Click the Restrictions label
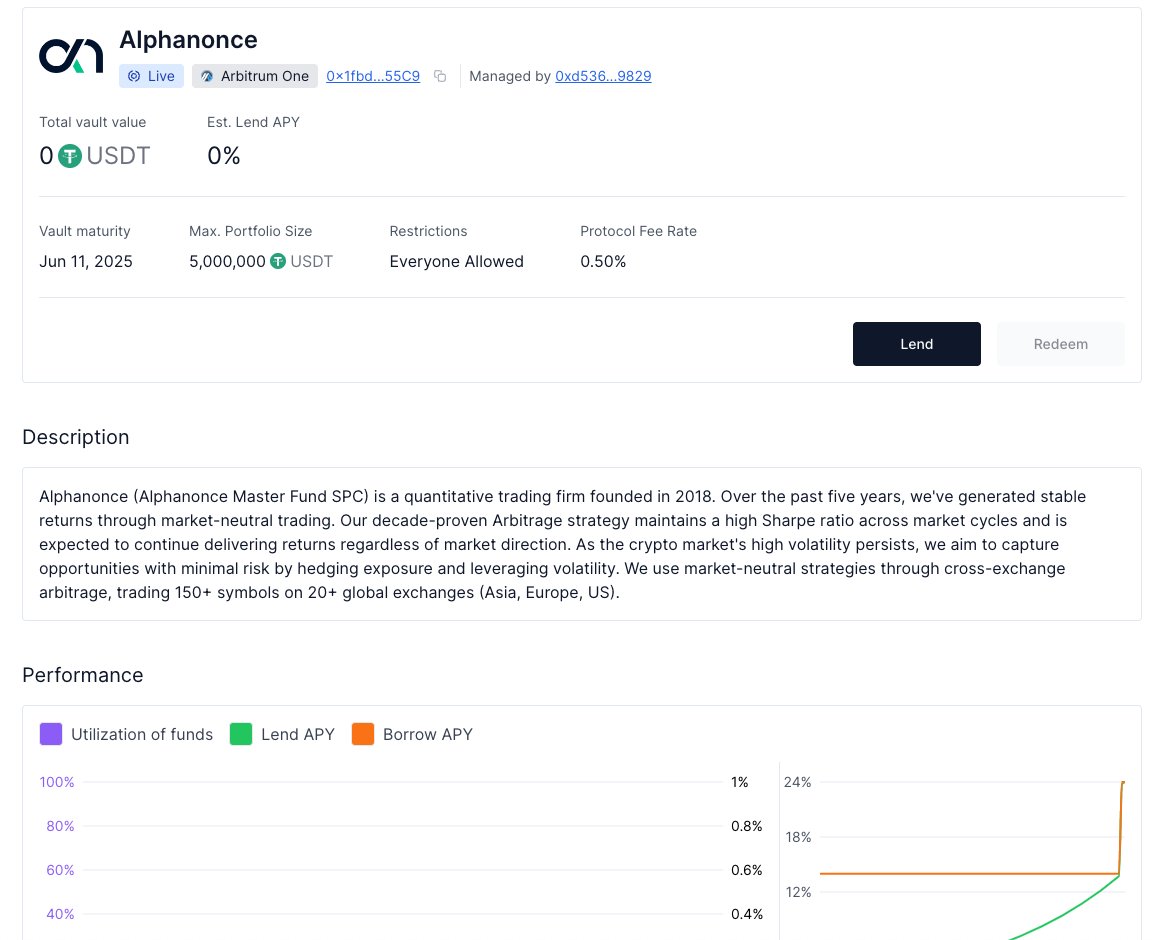1156x940 pixels. 428,231
